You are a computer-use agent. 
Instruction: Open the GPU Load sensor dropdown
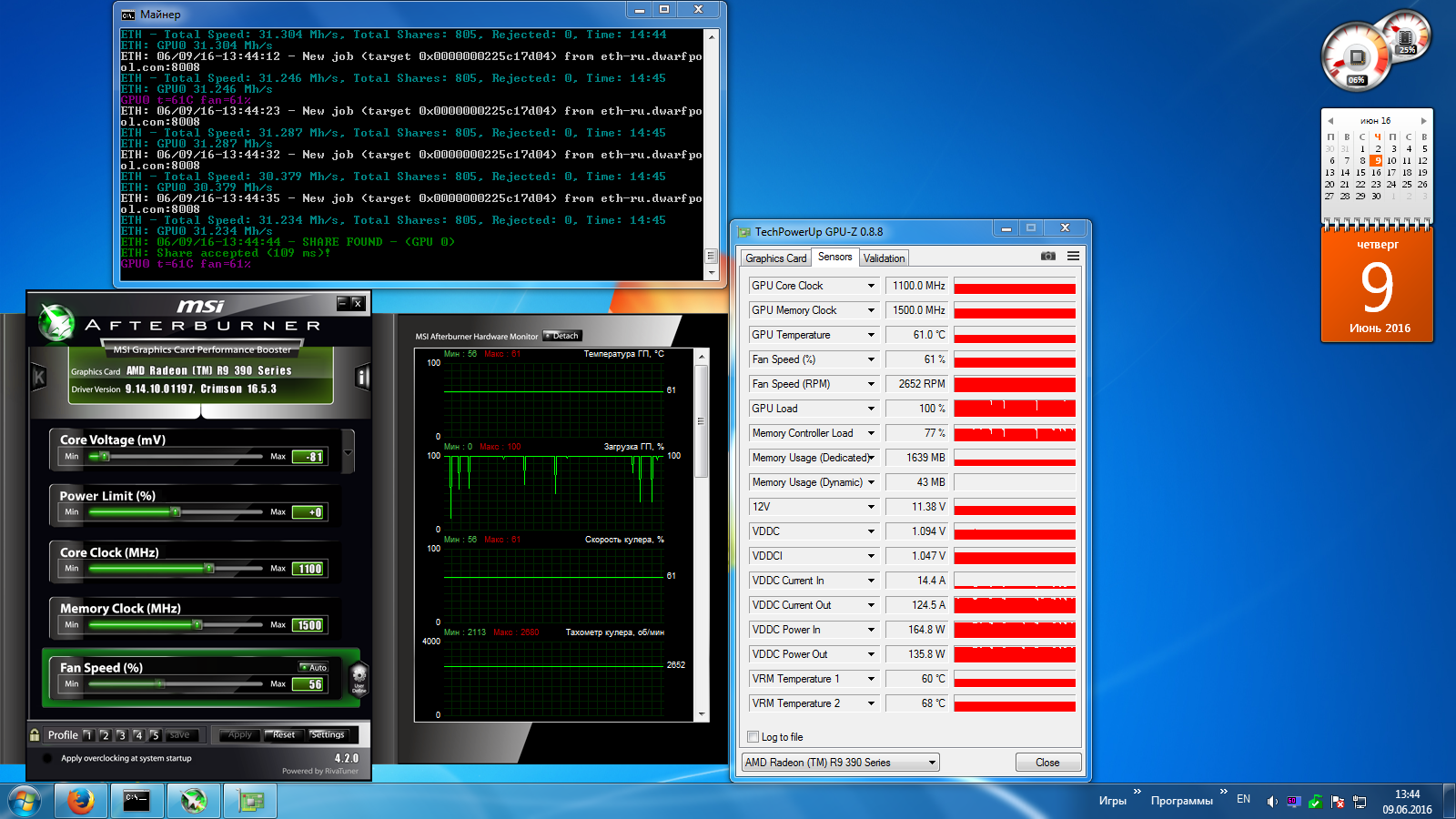pos(871,409)
